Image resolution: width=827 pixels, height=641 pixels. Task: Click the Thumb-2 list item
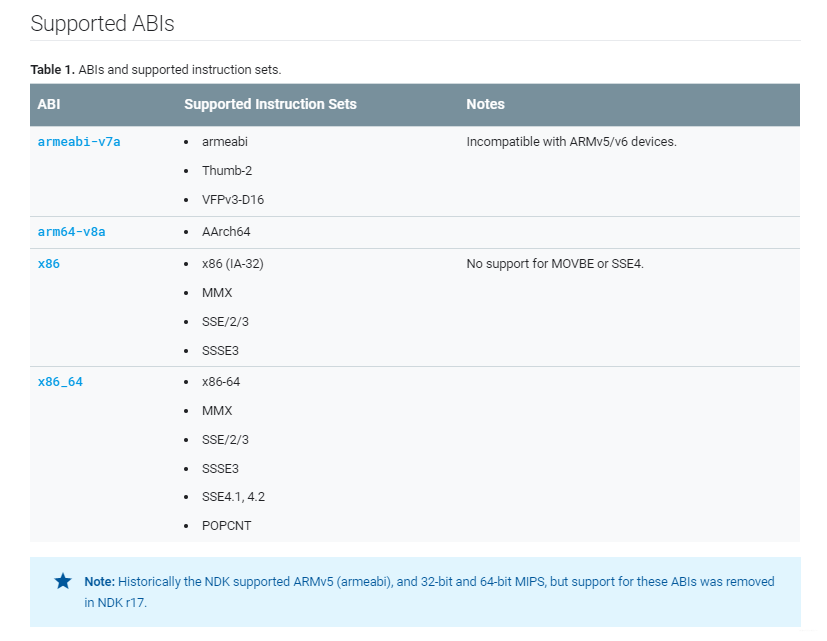(227, 170)
